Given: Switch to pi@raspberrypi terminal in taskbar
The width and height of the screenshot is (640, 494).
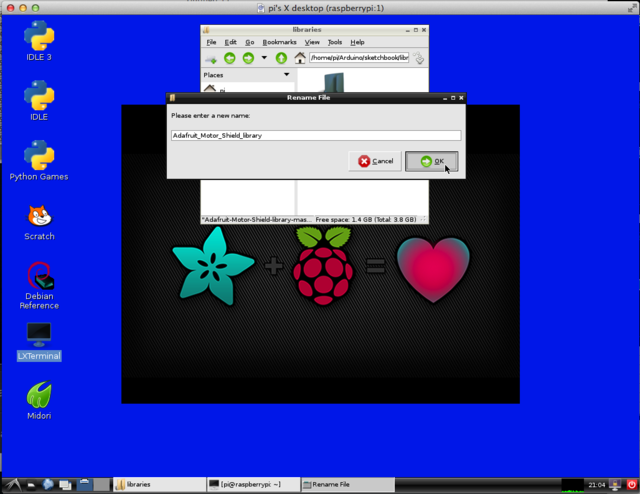Looking at the screenshot, I should [244, 484].
